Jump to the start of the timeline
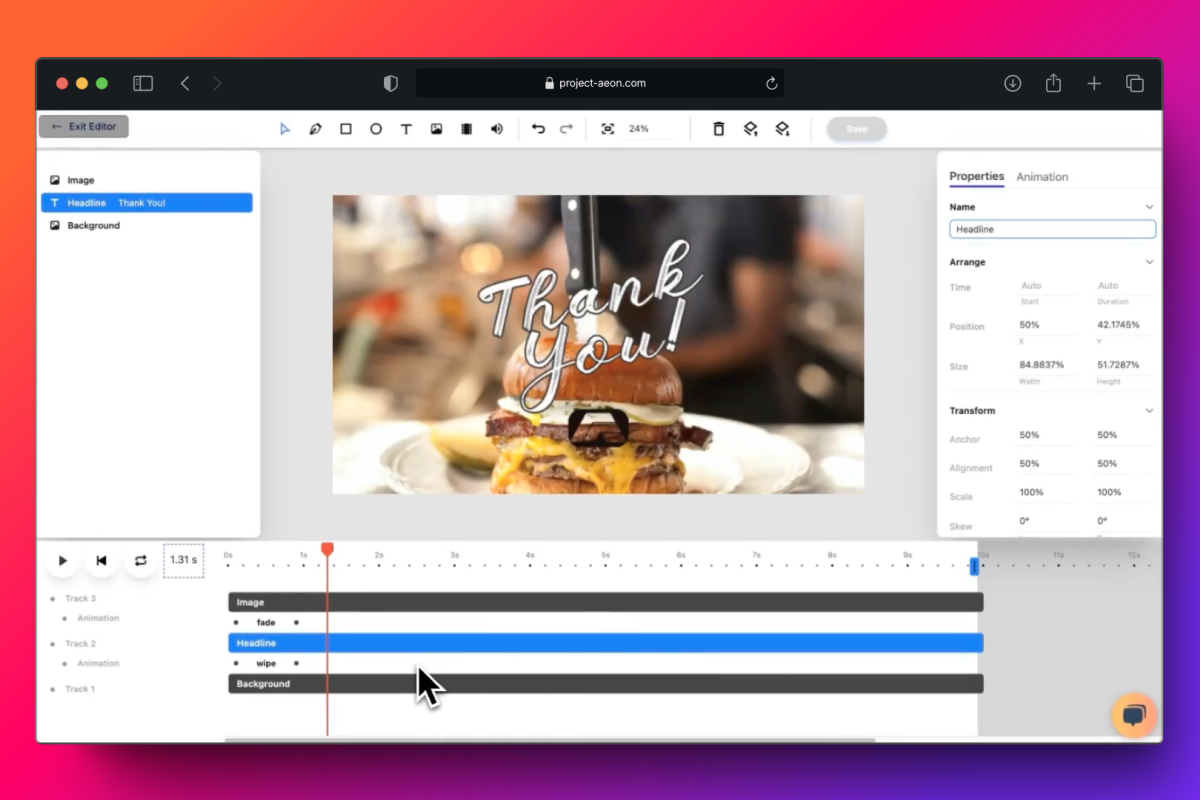The height and width of the screenshot is (800, 1200). tap(101, 561)
